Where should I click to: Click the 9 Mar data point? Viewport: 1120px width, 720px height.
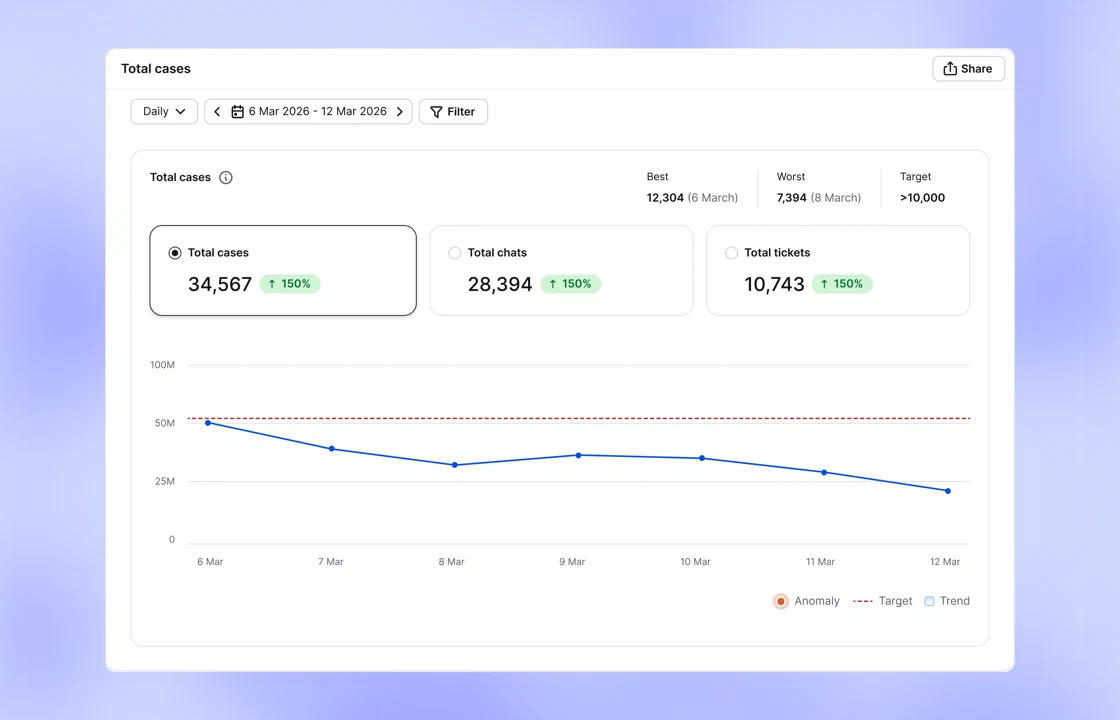click(x=579, y=455)
